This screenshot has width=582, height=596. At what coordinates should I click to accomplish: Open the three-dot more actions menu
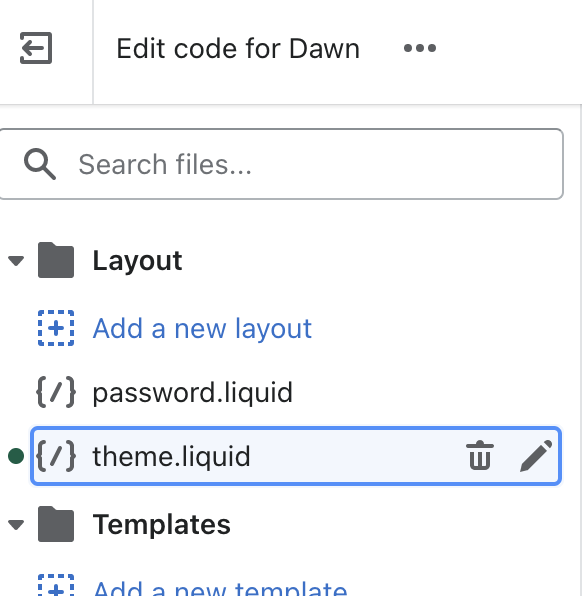[x=420, y=48]
